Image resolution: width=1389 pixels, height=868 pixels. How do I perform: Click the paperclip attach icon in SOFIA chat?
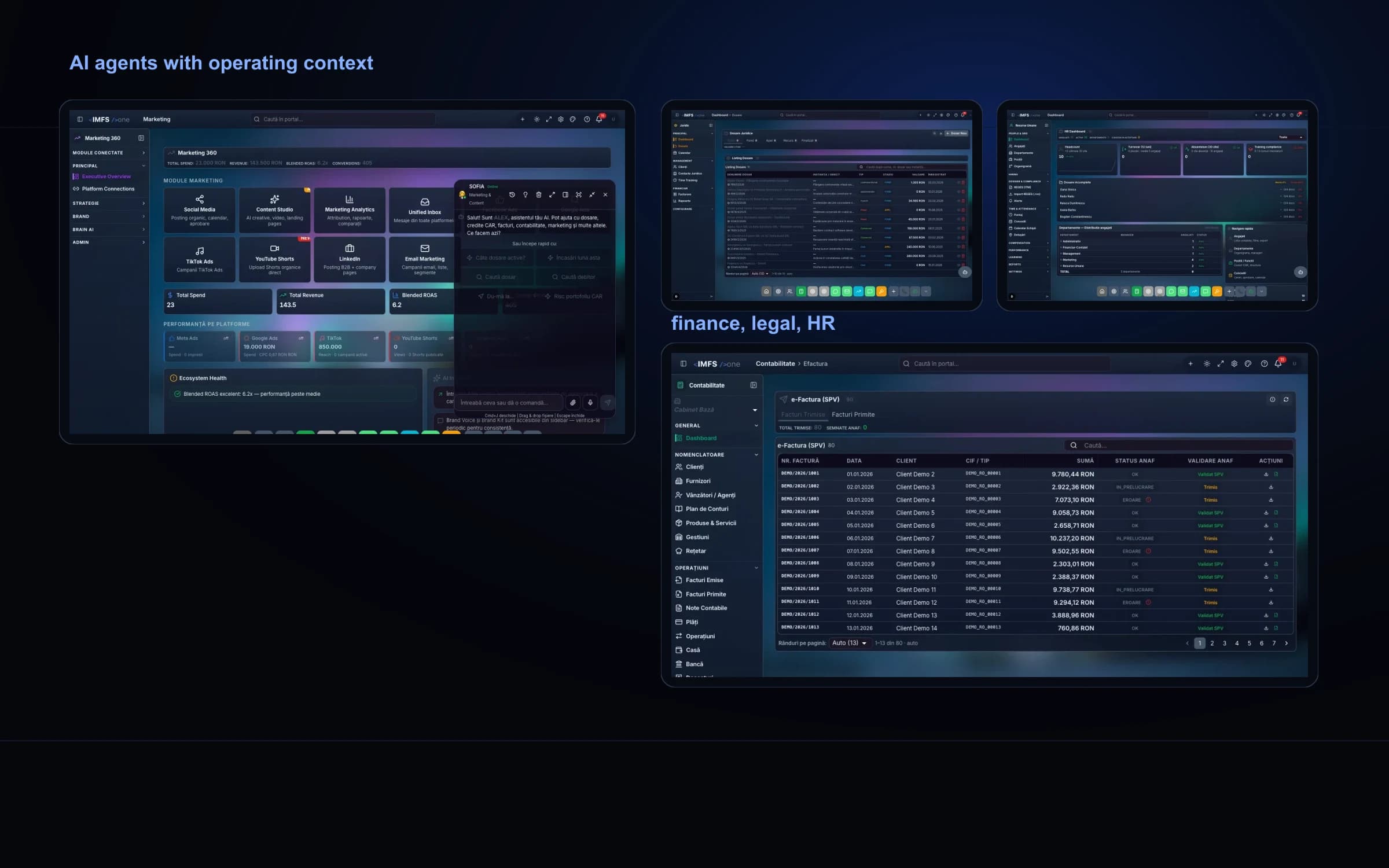[x=572, y=402]
